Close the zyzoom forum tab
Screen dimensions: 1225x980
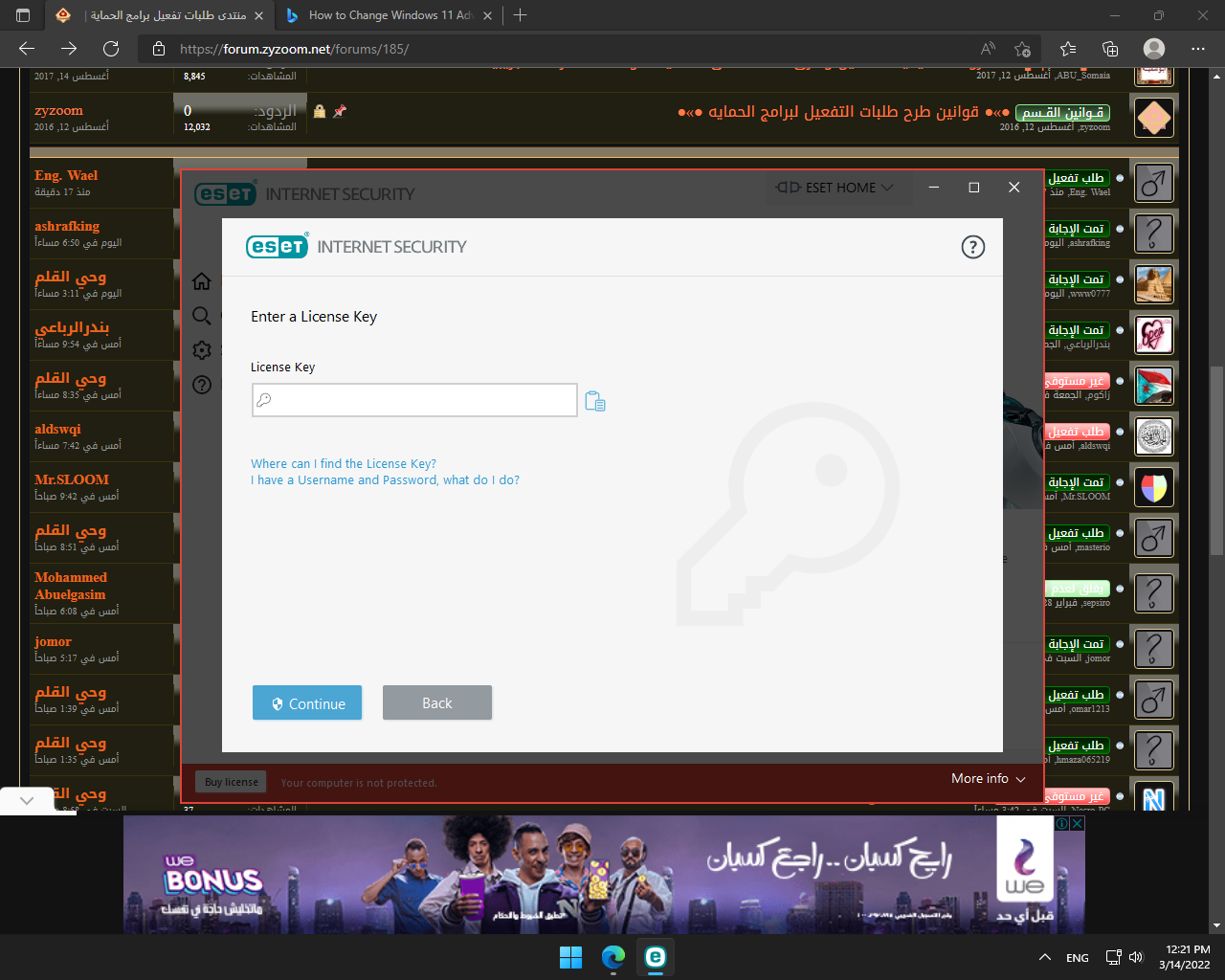point(258,15)
